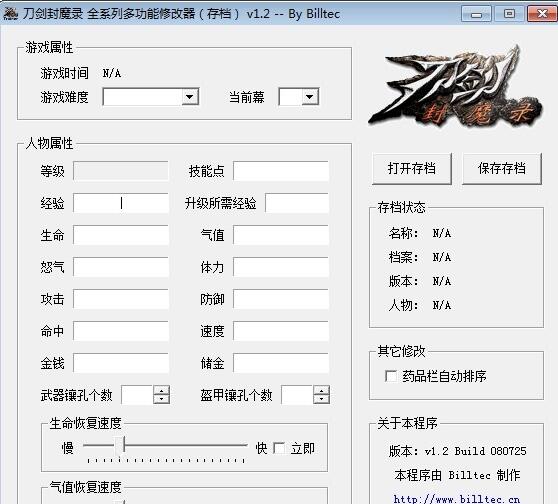The width and height of the screenshot is (558, 504).
Task: Click the 金钱 input field
Action: click(121, 363)
